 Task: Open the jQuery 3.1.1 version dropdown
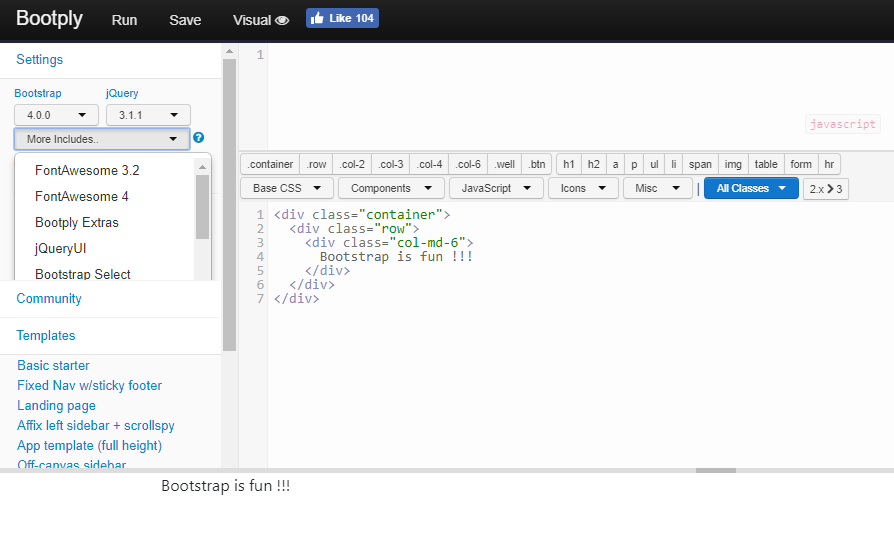148,115
